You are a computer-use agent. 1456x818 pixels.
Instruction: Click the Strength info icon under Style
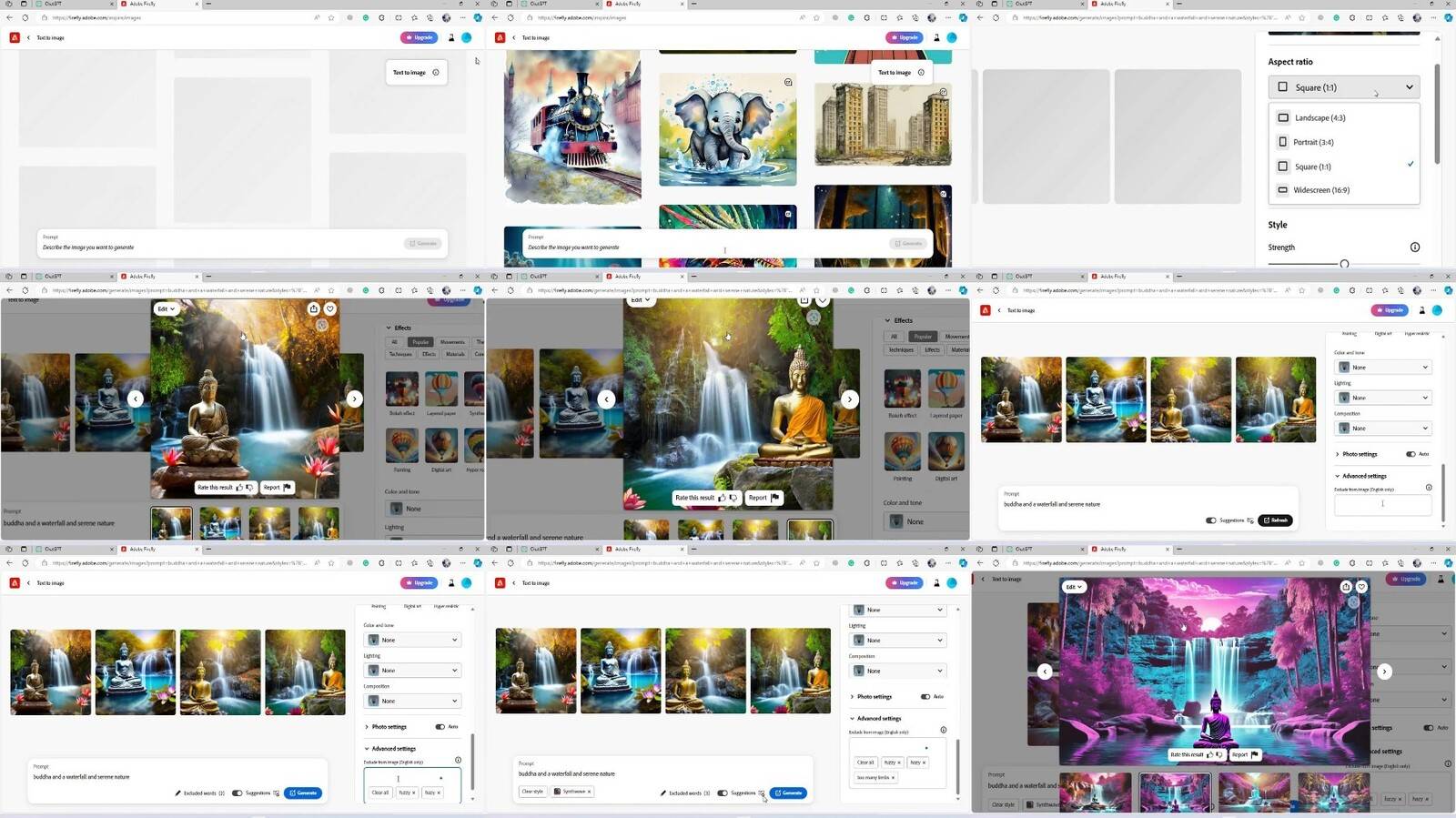1415,247
